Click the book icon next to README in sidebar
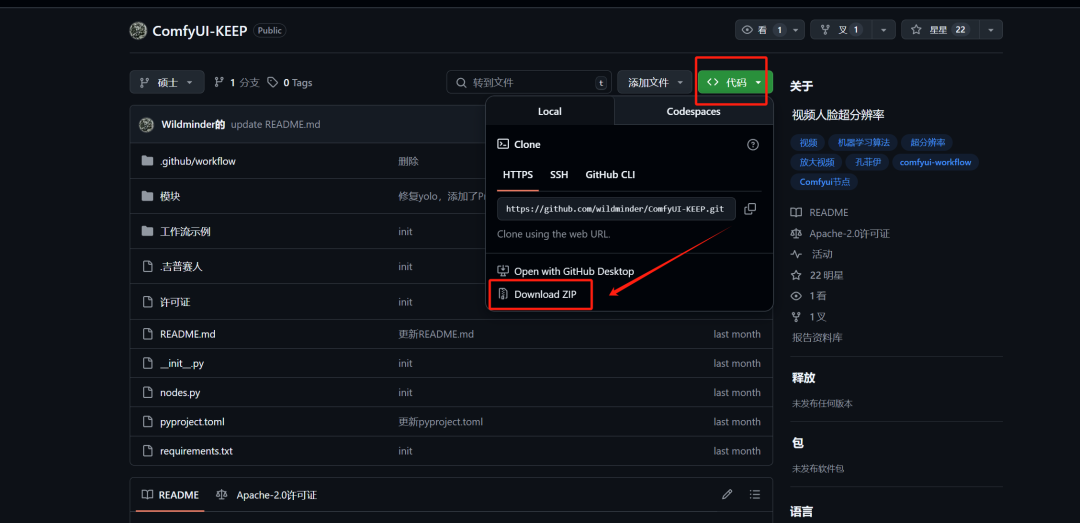Viewport: 1080px width, 523px height. pyautogui.click(x=796, y=212)
